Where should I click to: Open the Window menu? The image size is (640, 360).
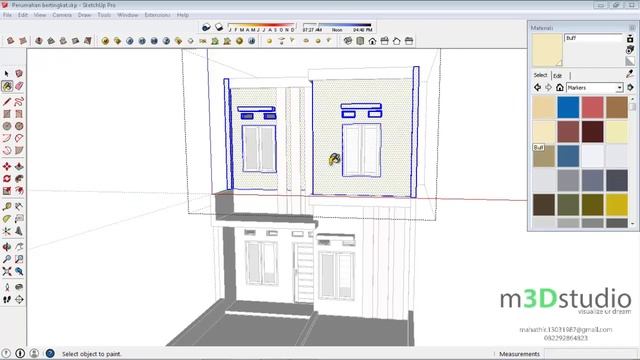pyautogui.click(x=128, y=15)
